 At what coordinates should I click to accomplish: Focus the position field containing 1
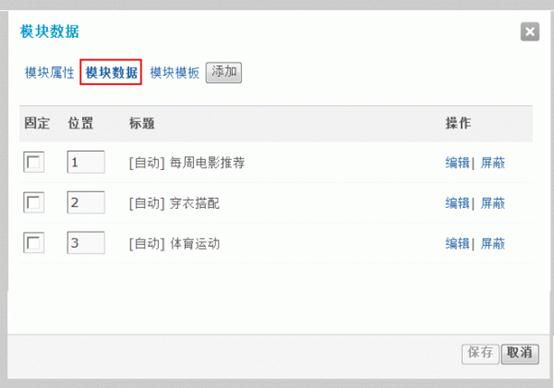pyautogui.click(x=86, y=162)
